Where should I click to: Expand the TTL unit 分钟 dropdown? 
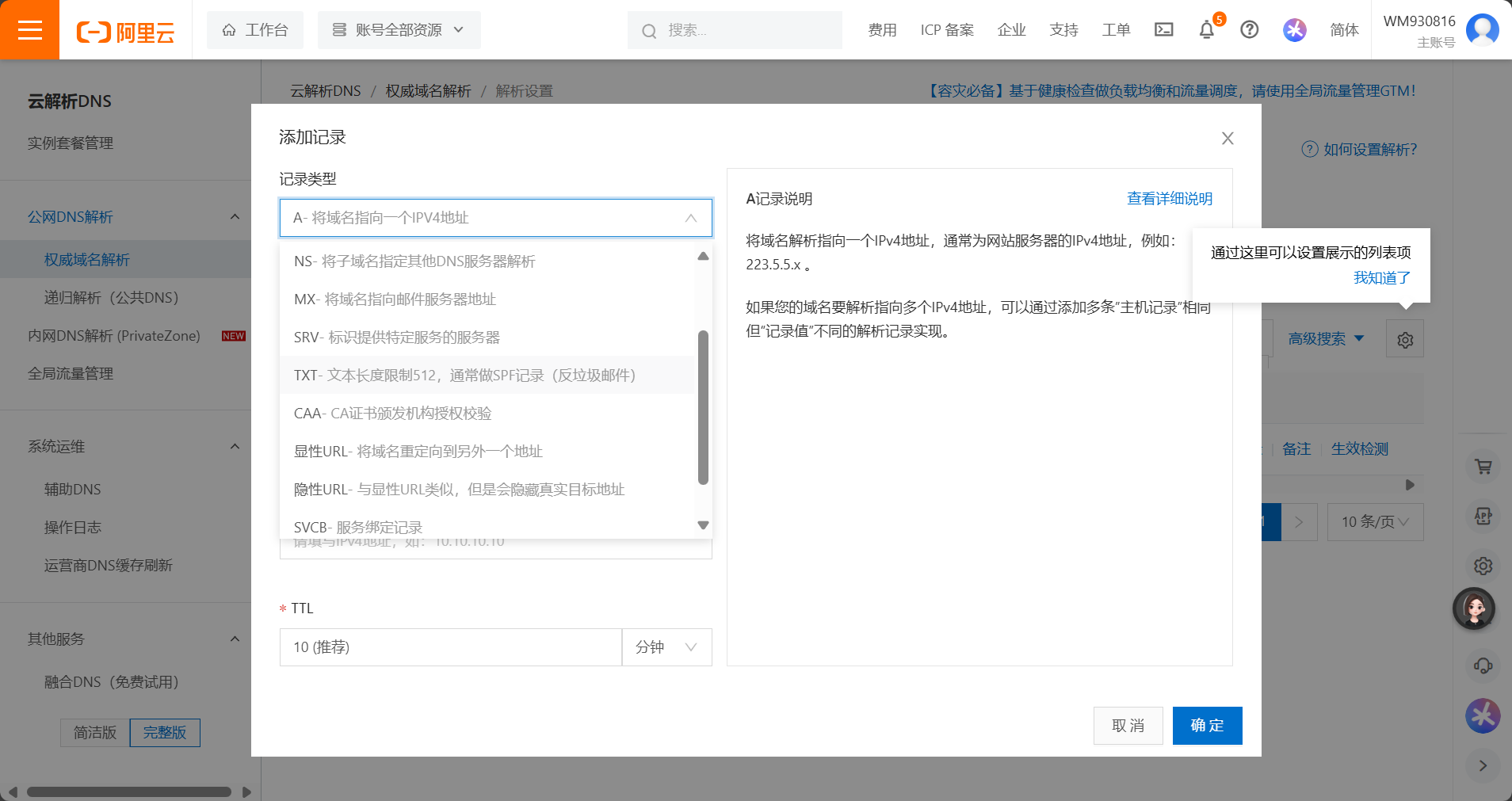point(666,647)
